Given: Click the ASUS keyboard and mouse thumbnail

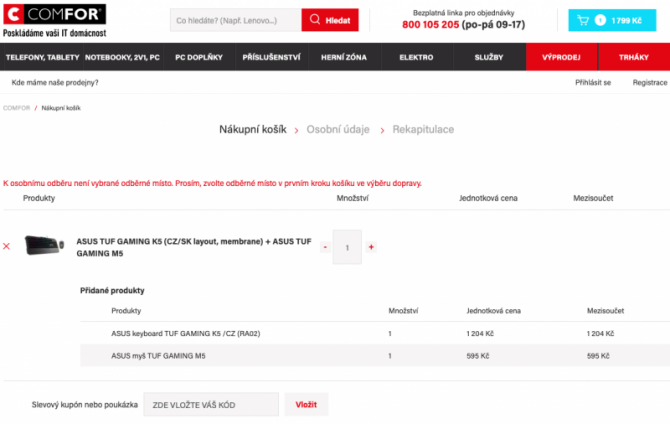Looking at the screenshot, I should [46, 245].
